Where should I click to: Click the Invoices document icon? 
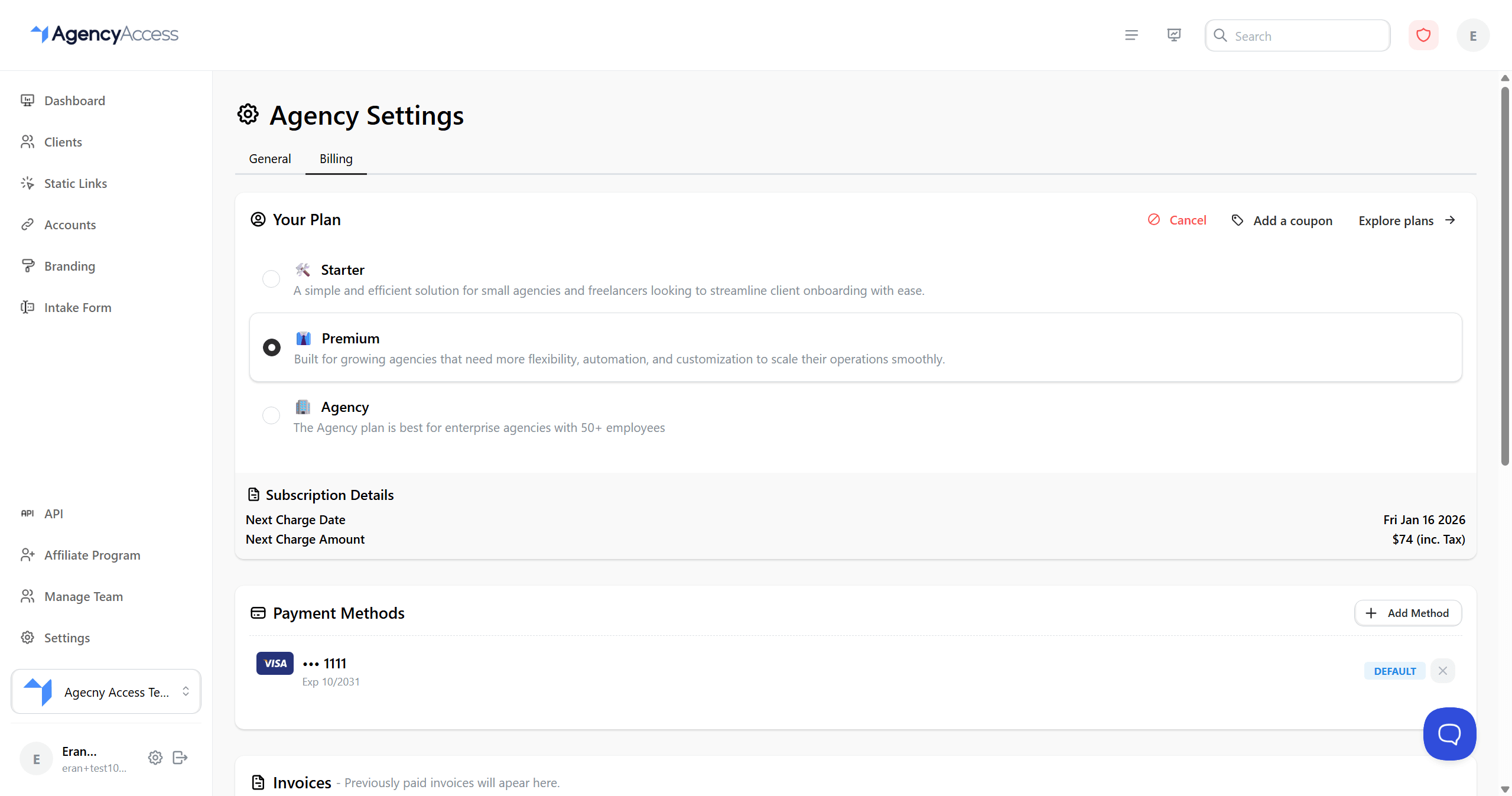(258, 782)
